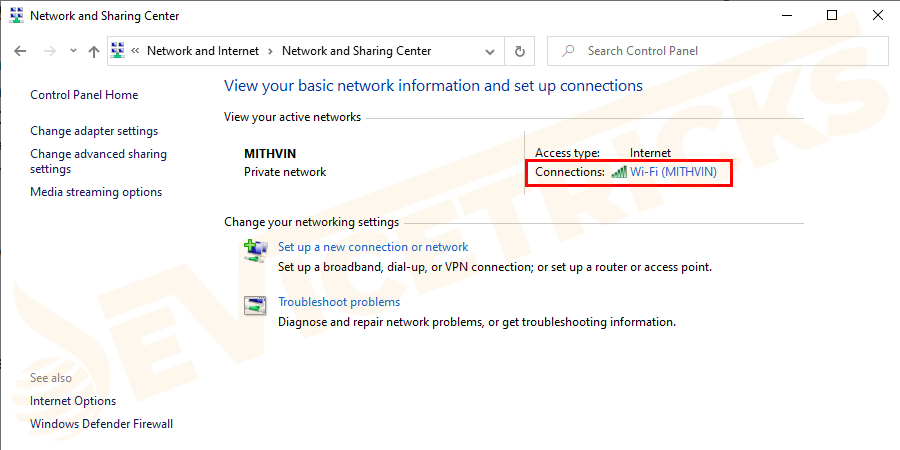Viewport: 900px width, 450px height.
Task: Open Media streaming options
Action: [96, 192]
